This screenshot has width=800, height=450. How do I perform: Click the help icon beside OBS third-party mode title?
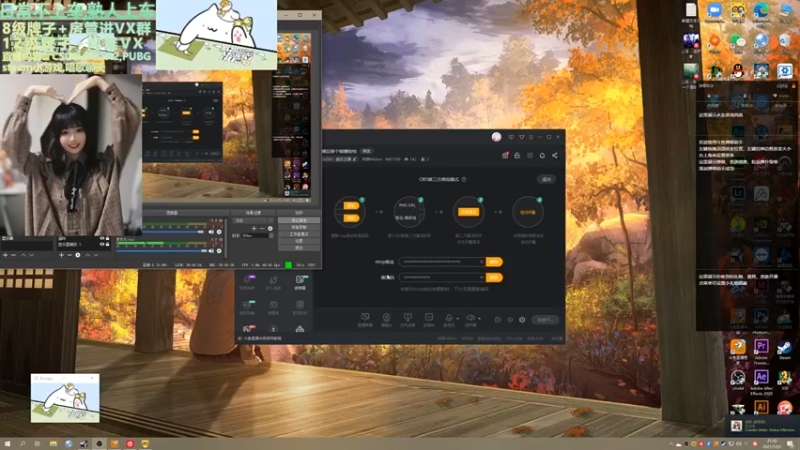[464, 180]
